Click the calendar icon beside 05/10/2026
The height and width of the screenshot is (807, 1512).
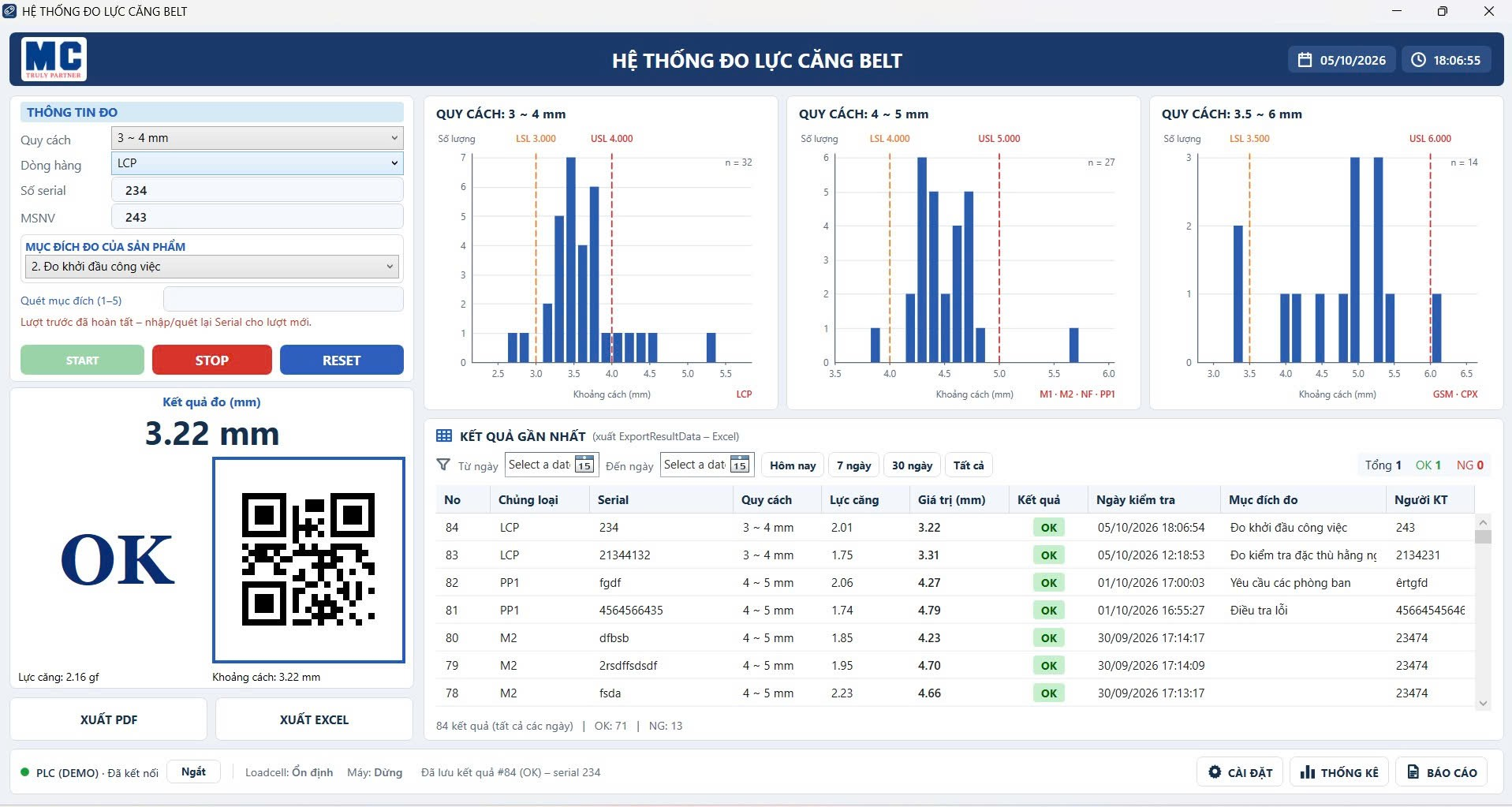coord(1305,60)
